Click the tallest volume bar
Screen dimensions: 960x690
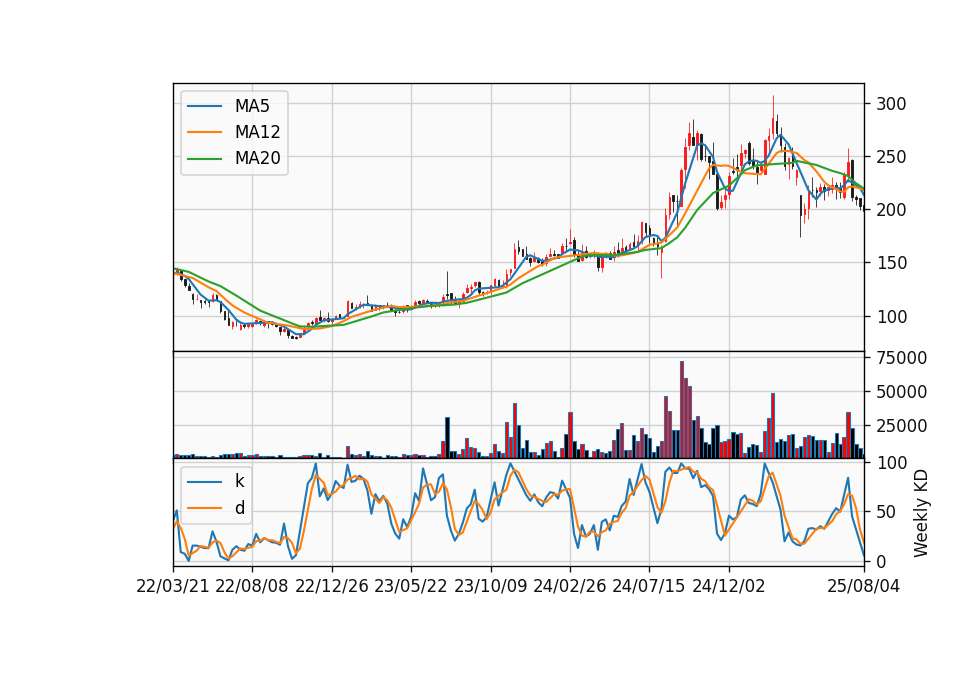[x=681, y=410]
